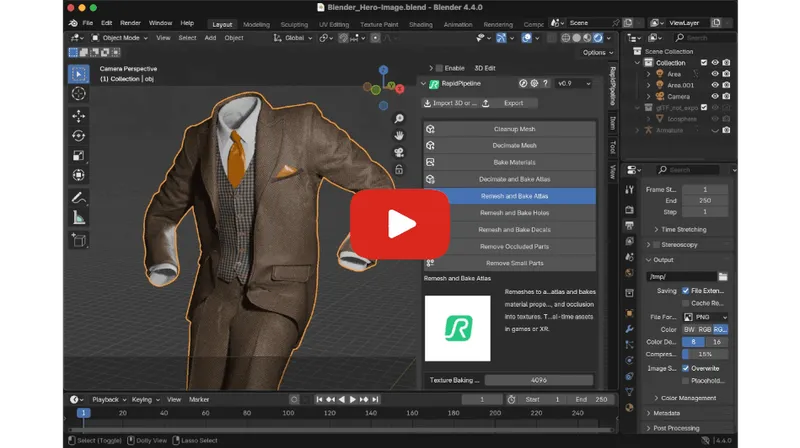Jump to timeline end frame
The height and width of the screenshot is (448, 800).
point(376,400)
